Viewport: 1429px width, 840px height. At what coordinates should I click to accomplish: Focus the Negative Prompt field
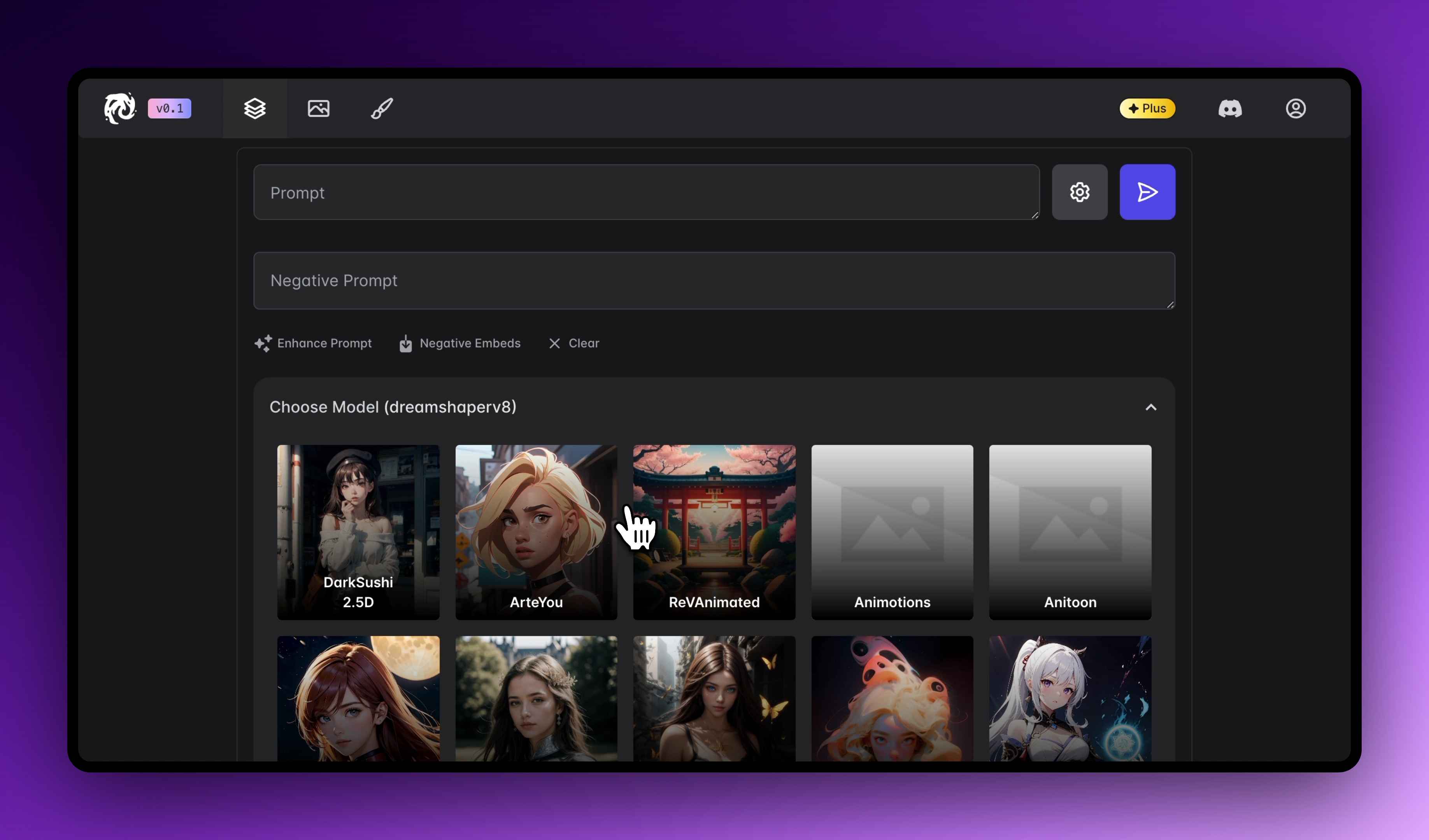click(714, 280)
